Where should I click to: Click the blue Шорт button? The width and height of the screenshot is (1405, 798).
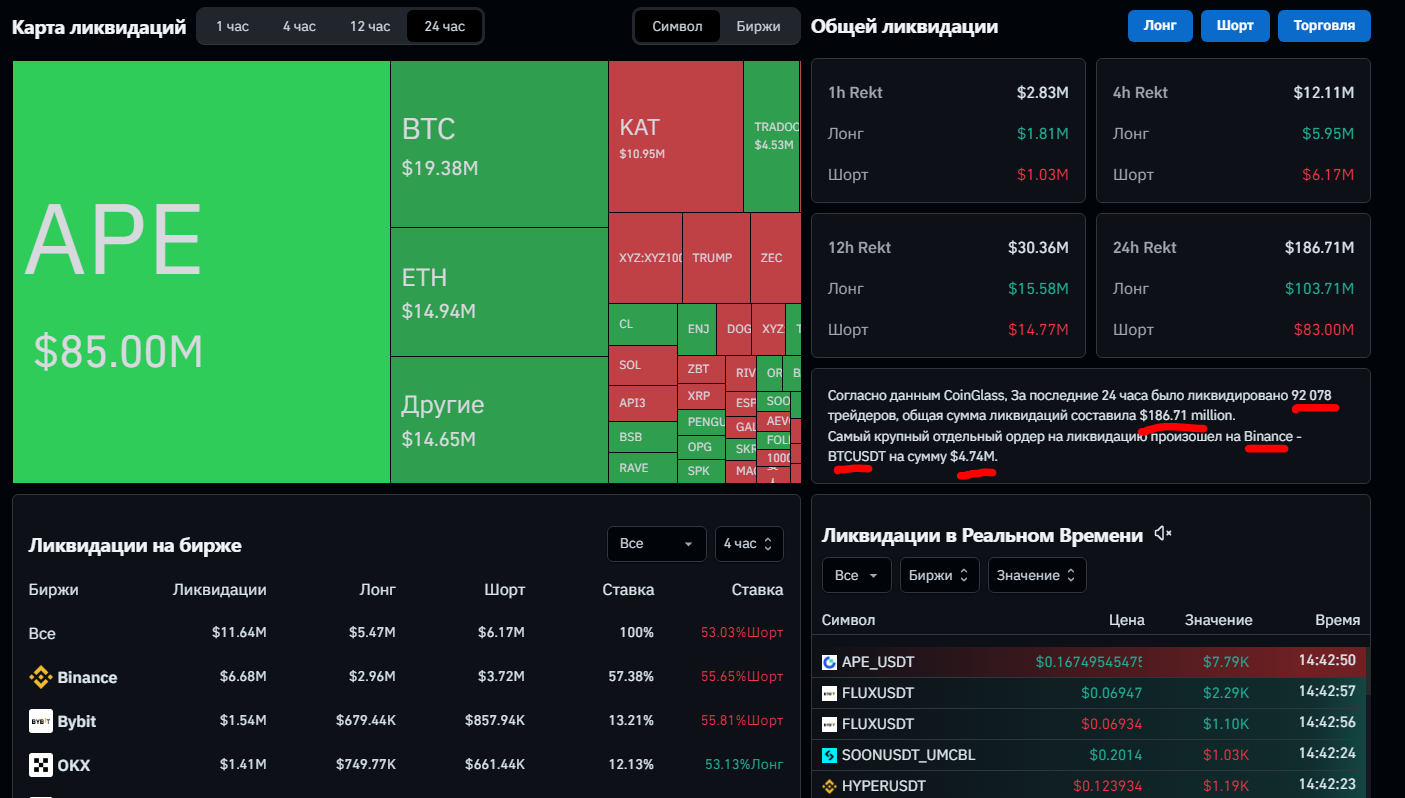(1235, 26)
